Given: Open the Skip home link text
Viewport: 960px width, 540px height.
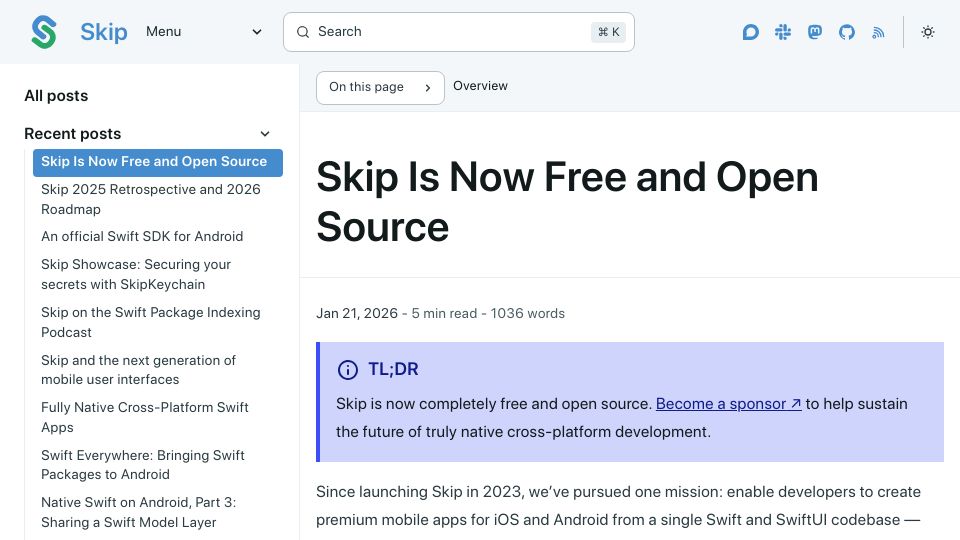Looking at the screenshot, I should pyautogui.click(x=103, y=32).
